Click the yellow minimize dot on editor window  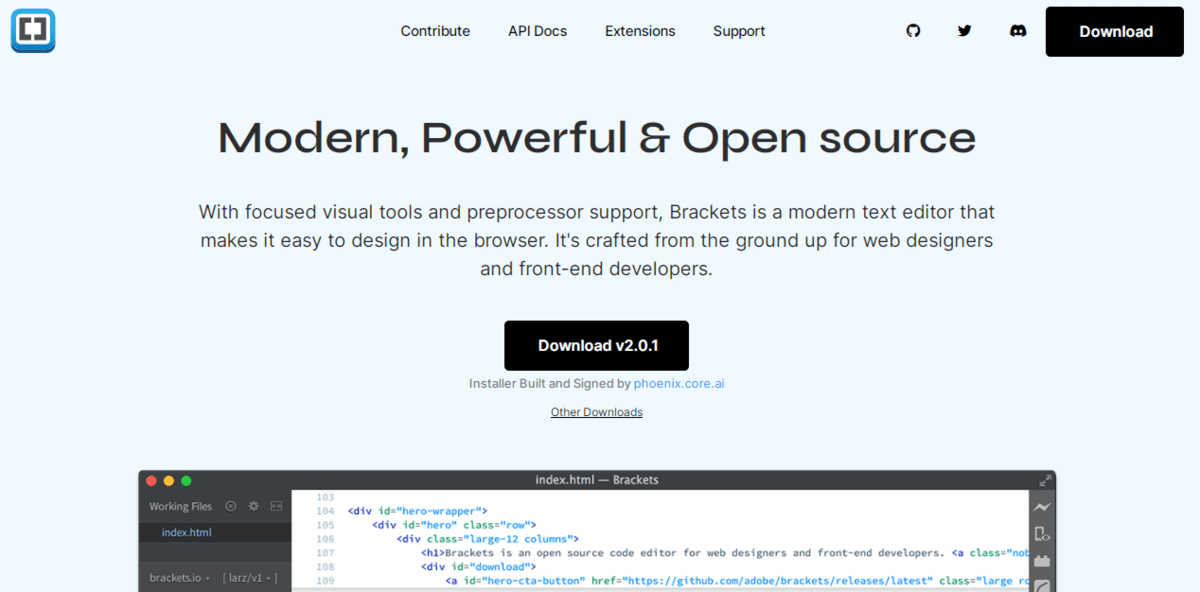pos(169,480)
